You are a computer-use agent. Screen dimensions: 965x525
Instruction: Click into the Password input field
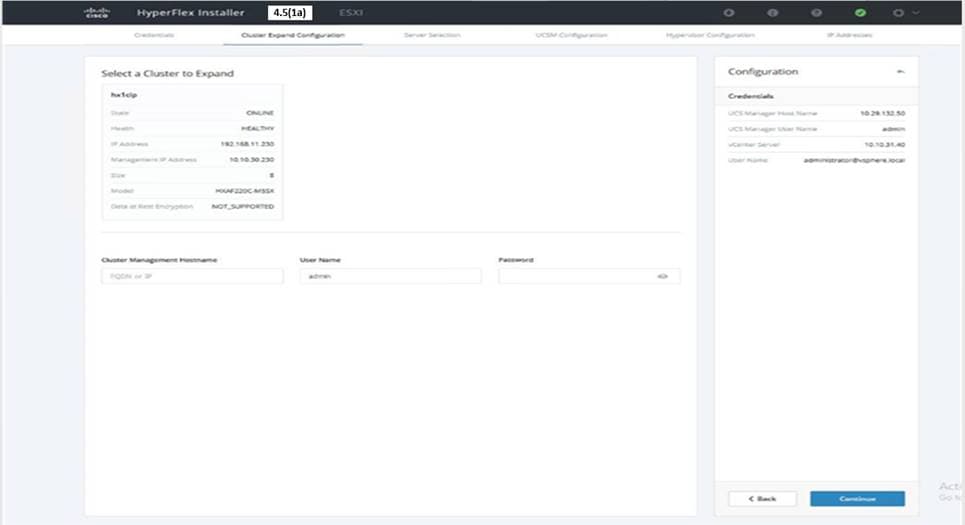pos(590,276)
